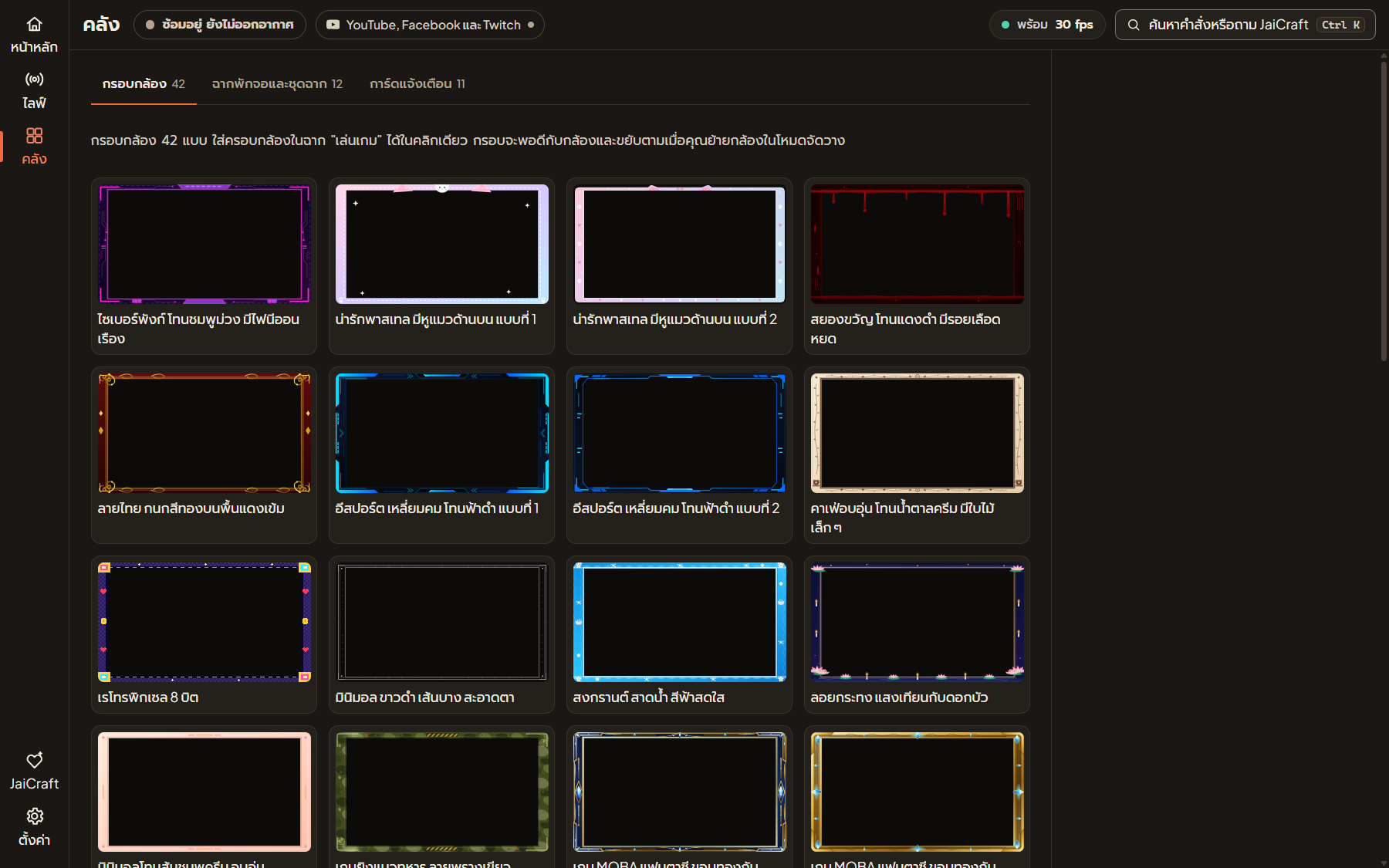Open the ตั้งค่า settings gear icon
Screen dimensions: 1389x868
[x=34, y=816]
